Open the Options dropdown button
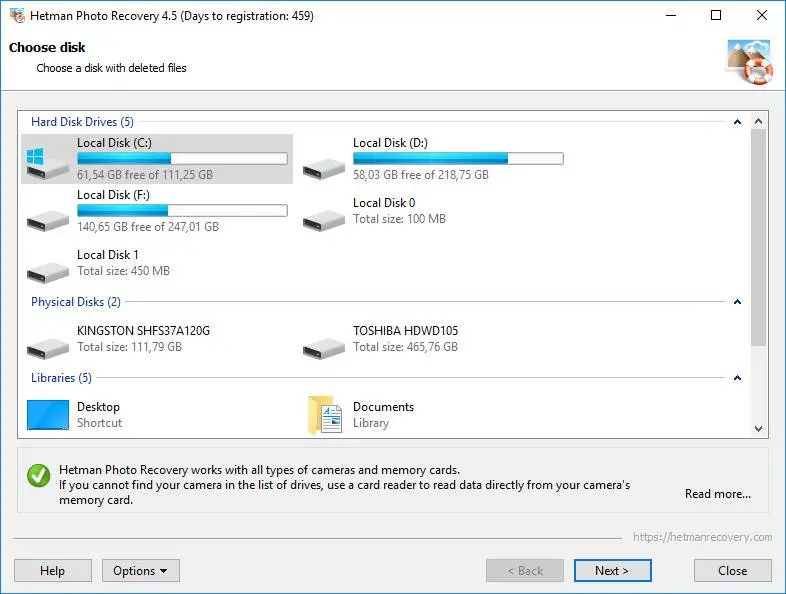 pos(141,570)
